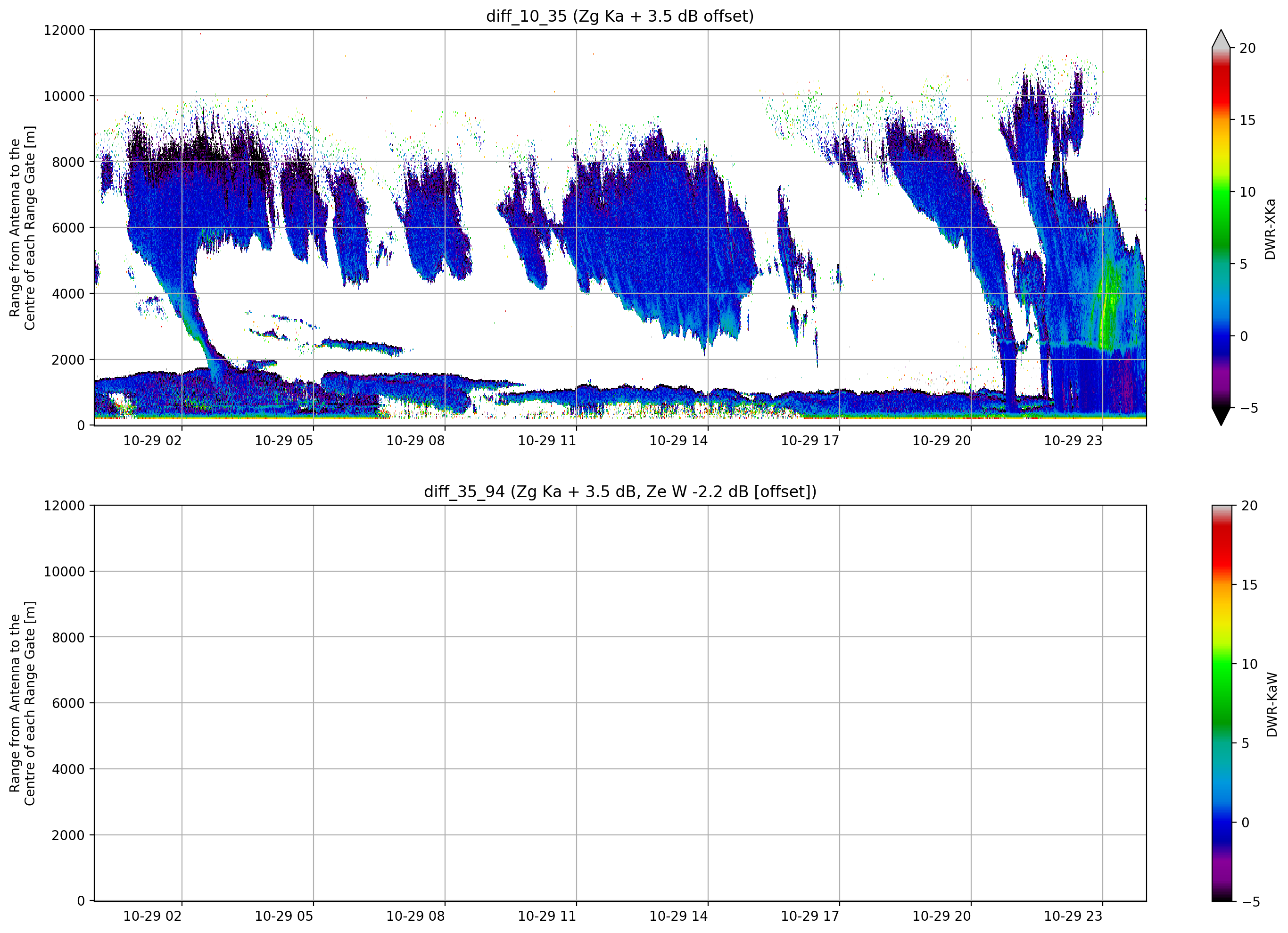Click the bottom plot y-tick label '6000'
The width and height of the screenshot is (1288, 933).
68,703
